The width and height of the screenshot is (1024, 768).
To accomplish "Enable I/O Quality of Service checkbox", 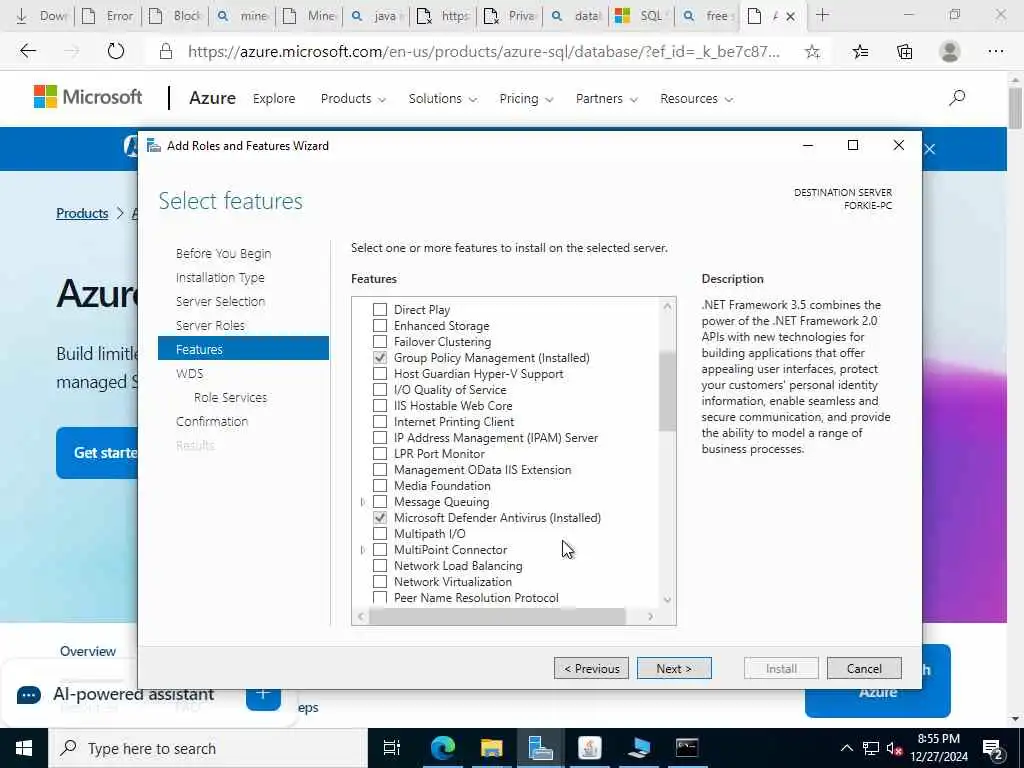I will (379, 389).
